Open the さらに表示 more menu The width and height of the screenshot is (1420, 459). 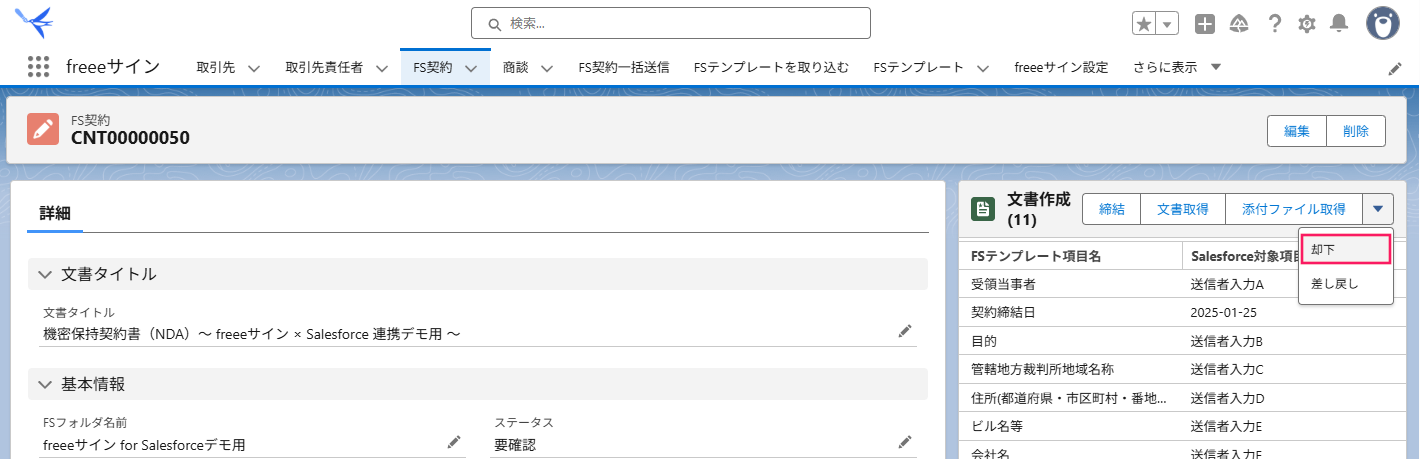pos(1177,67)
